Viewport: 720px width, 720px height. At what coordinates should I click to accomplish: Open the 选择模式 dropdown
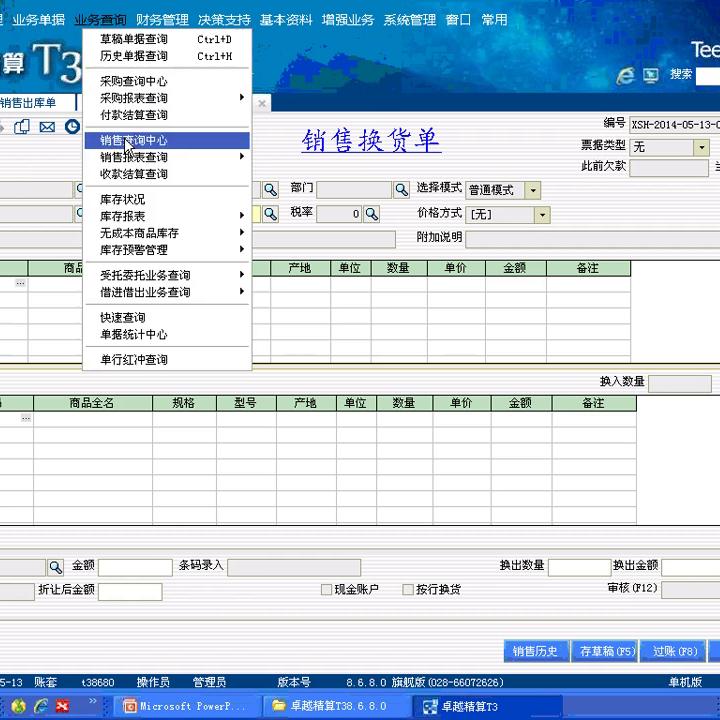pos(533,190)
